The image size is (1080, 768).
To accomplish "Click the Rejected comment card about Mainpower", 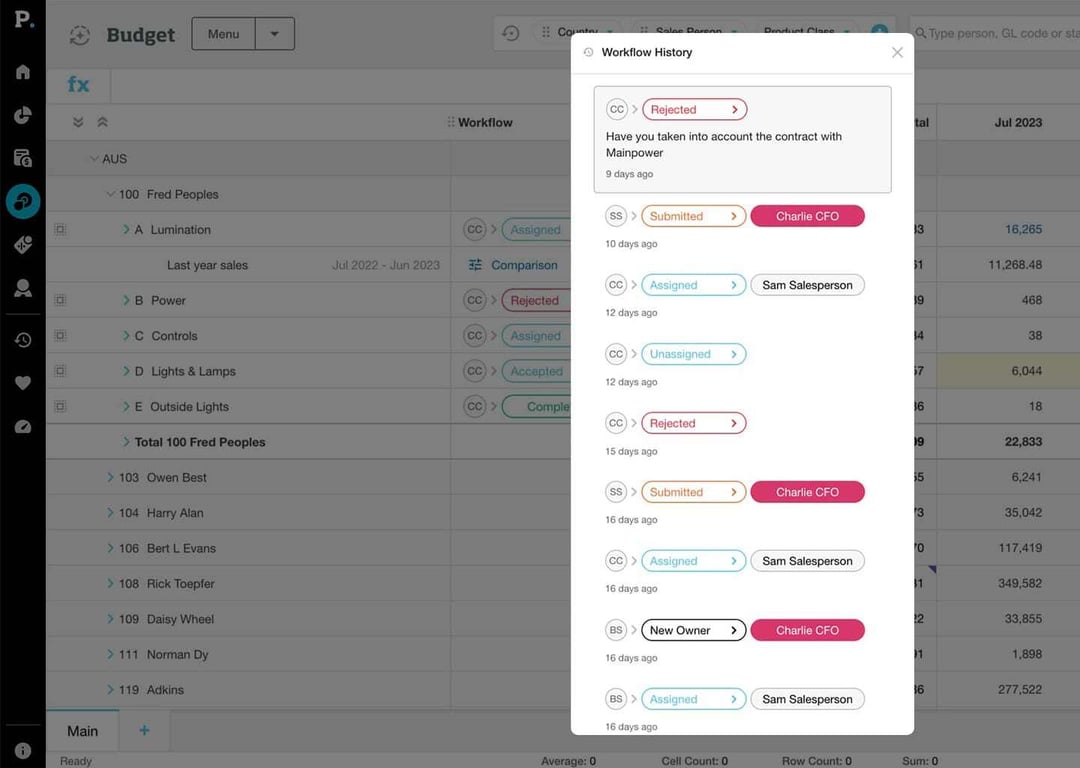I will point(742,139).
